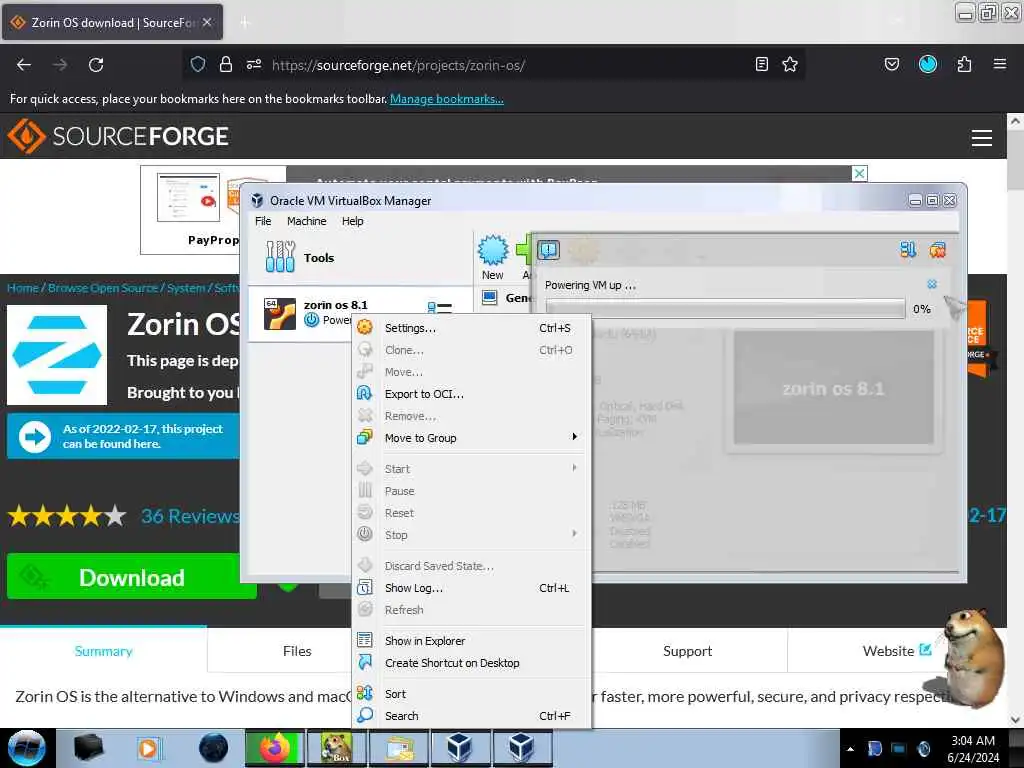Viewport: 1024px width, 768px height.
Task: Choose Sort in the context menu
Action: (472, 694)
